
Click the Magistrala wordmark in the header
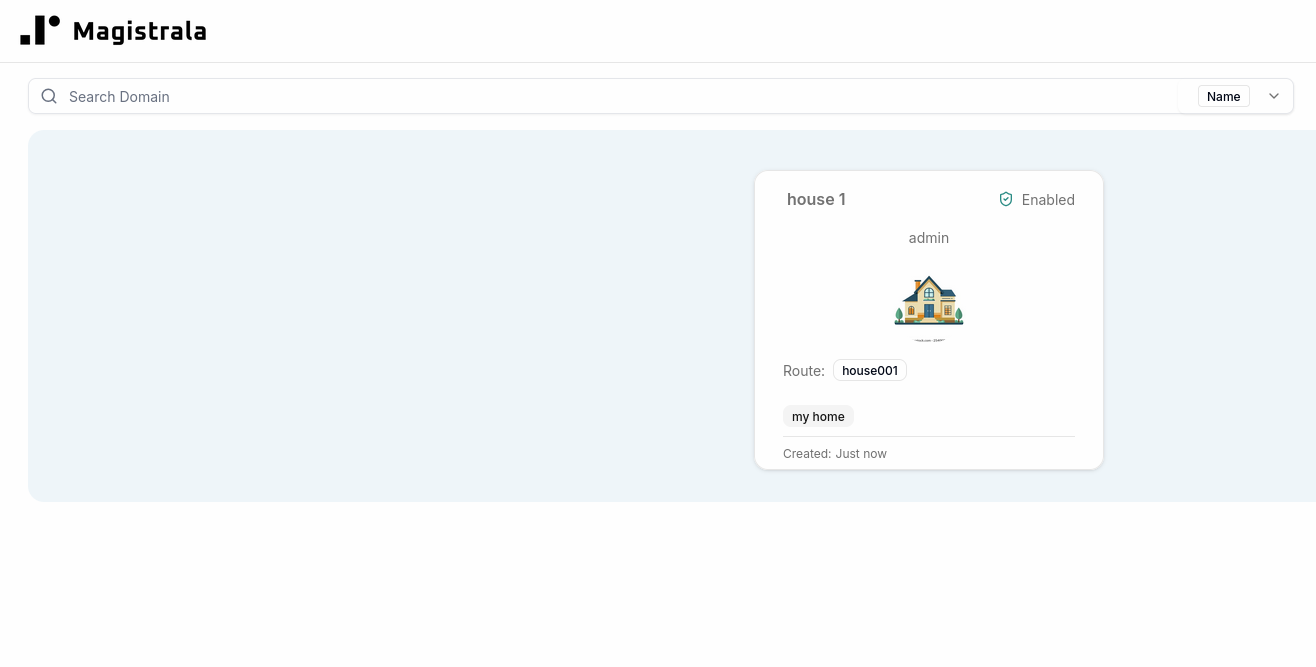139,30
